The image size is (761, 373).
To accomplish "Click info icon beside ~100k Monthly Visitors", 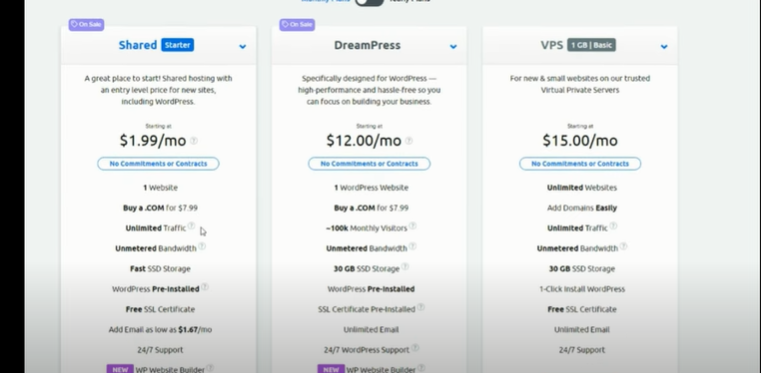I will coord(413,226).
